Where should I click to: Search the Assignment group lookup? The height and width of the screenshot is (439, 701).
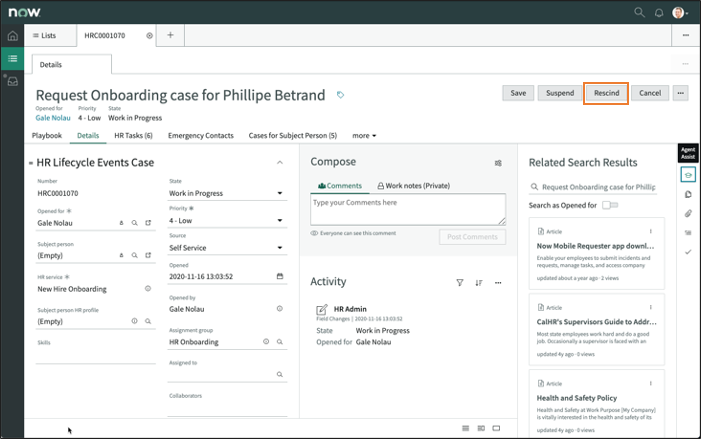280,342
